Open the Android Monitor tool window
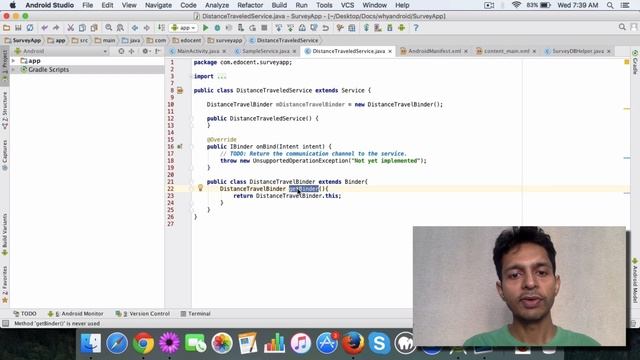Screen dimensions: 640x360 tap(76, 313)
